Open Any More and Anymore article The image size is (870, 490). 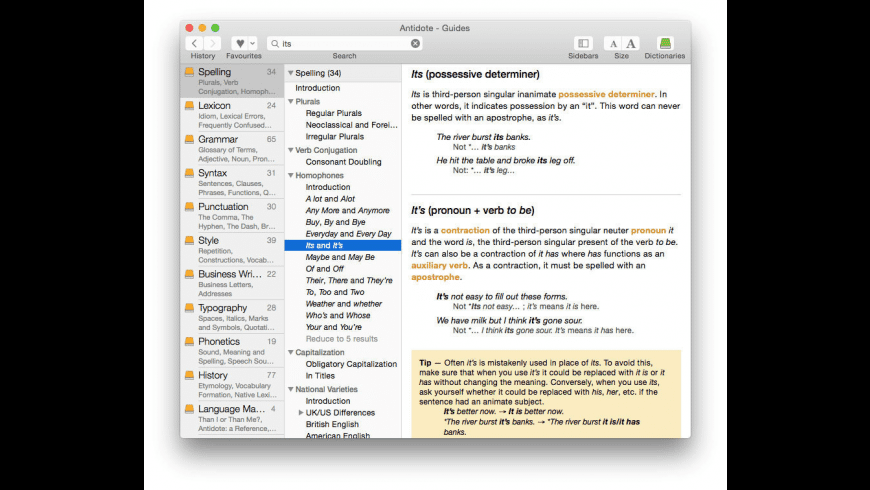click(347, 210)
